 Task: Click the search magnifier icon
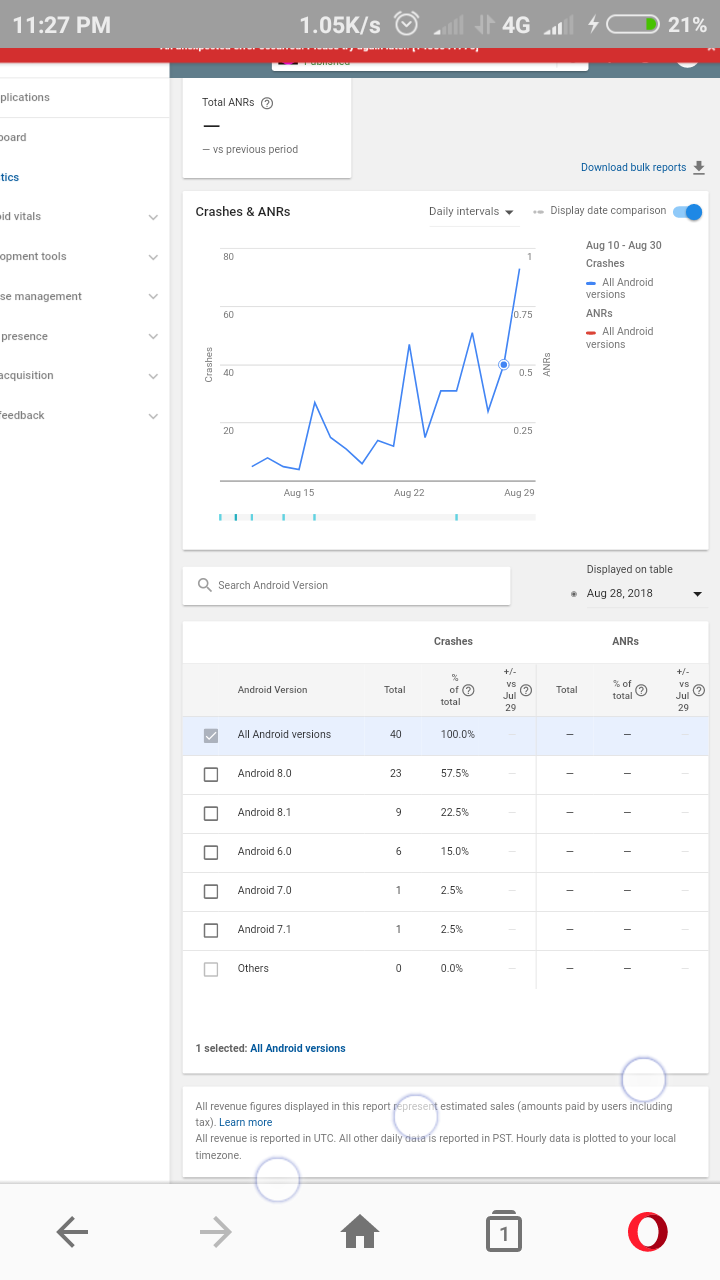(x=205, y=585)
